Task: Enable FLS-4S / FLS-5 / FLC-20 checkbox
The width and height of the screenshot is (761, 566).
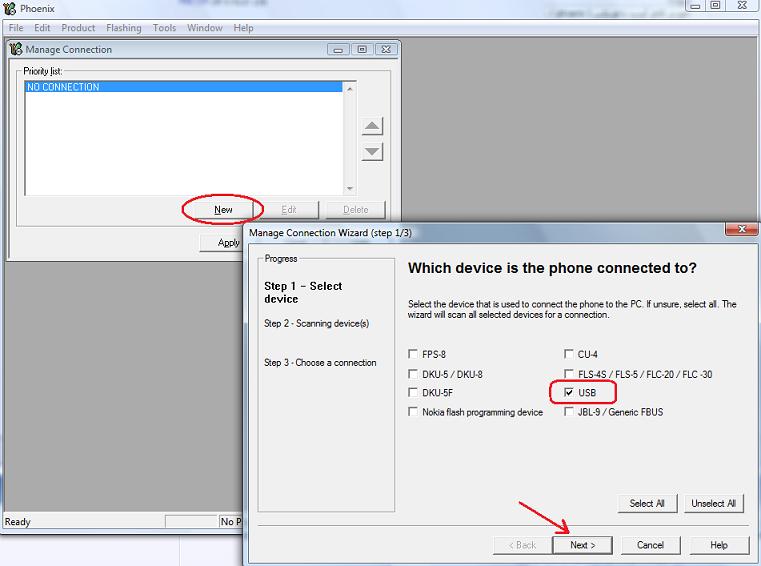Action: click(569, 374)
